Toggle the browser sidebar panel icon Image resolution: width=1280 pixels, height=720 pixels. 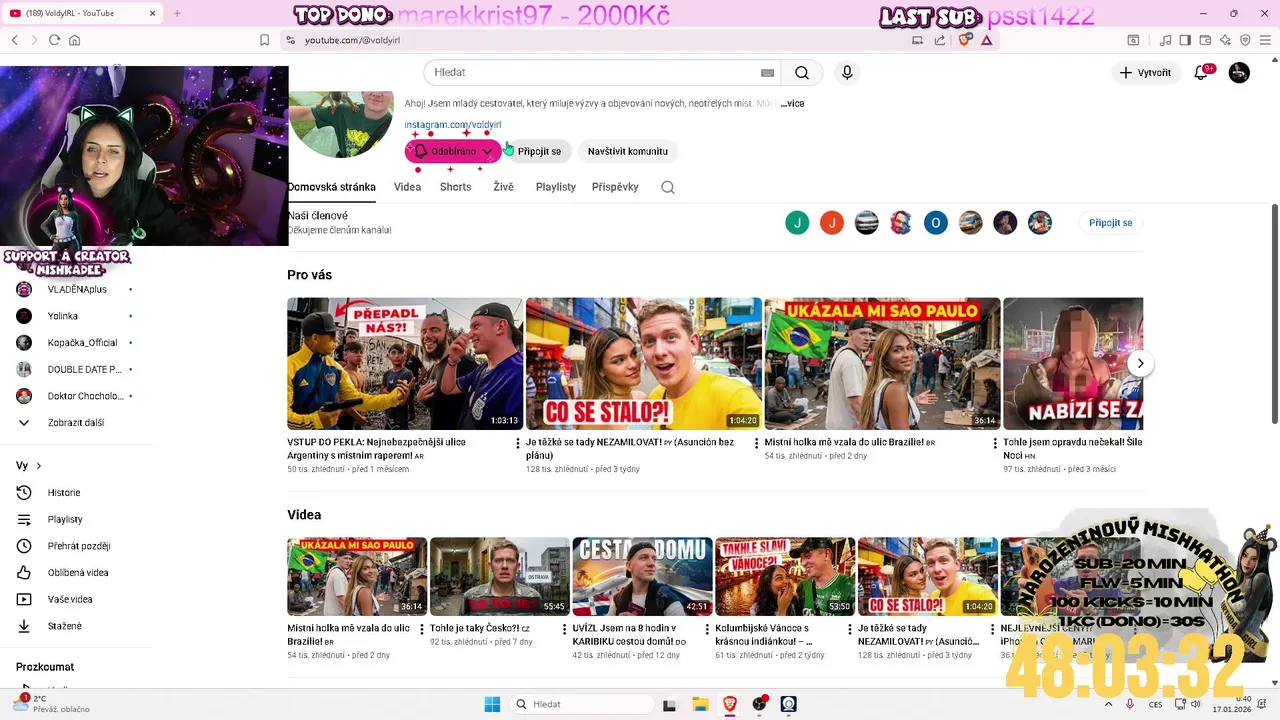(x=1185, y=40)
